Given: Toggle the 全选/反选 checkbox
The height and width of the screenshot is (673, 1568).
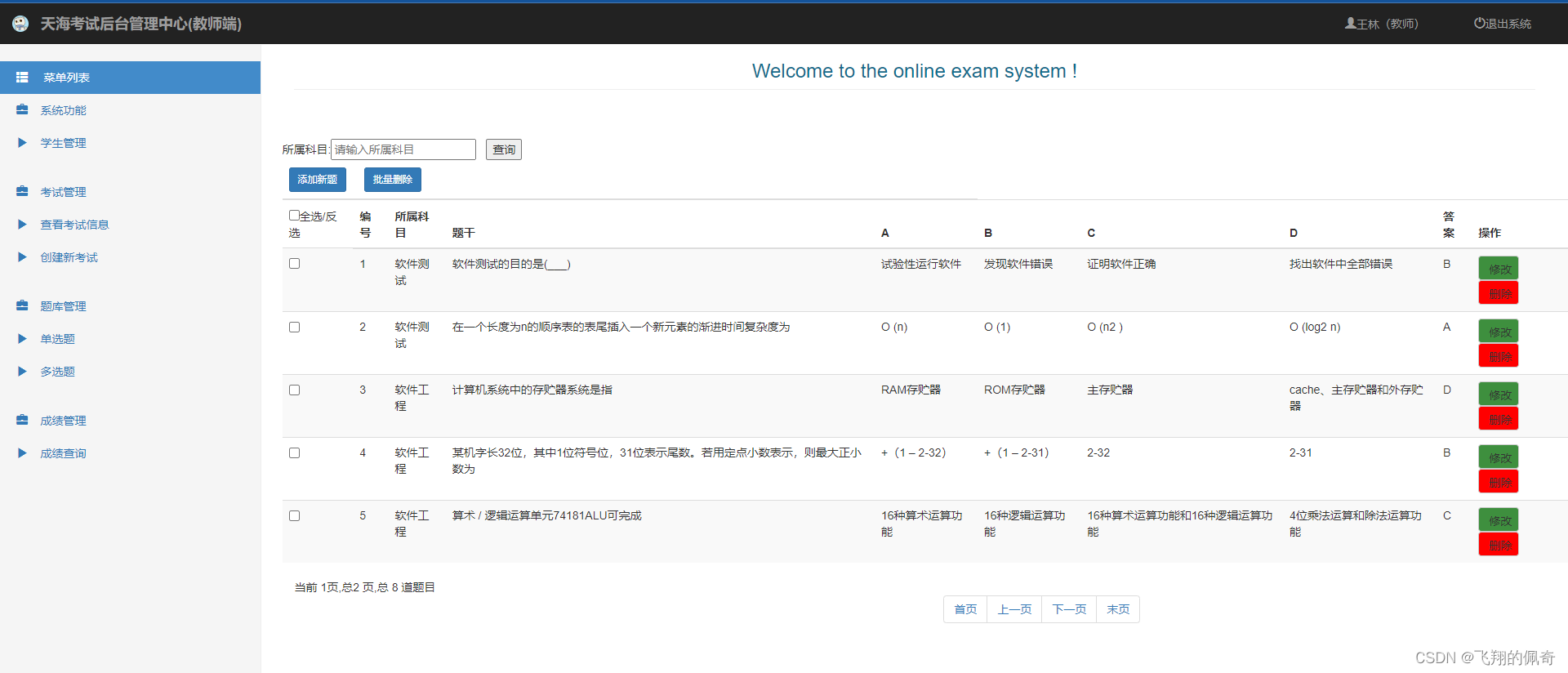Looking at the screenshot, I should click(294, 216).
